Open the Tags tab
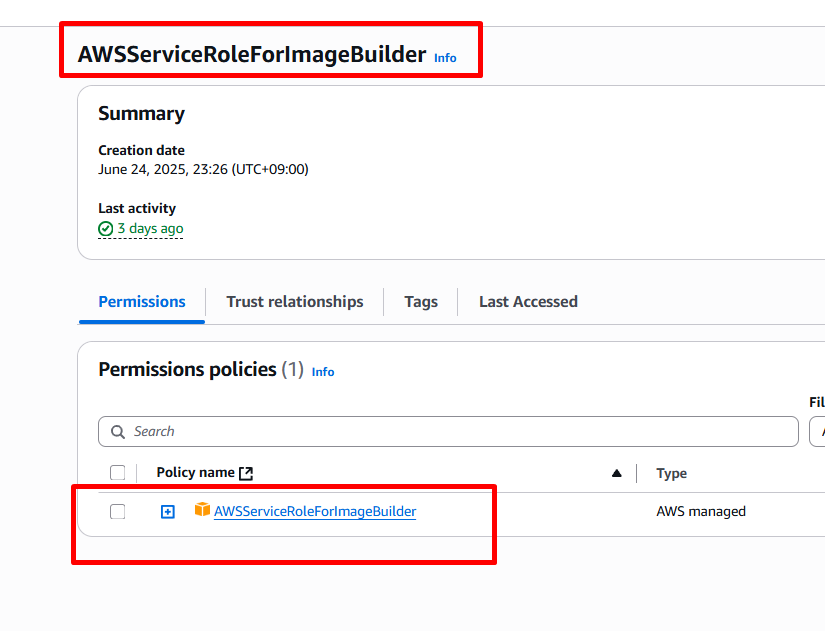This screenshot has height=631, width=825. click(421, 302)
